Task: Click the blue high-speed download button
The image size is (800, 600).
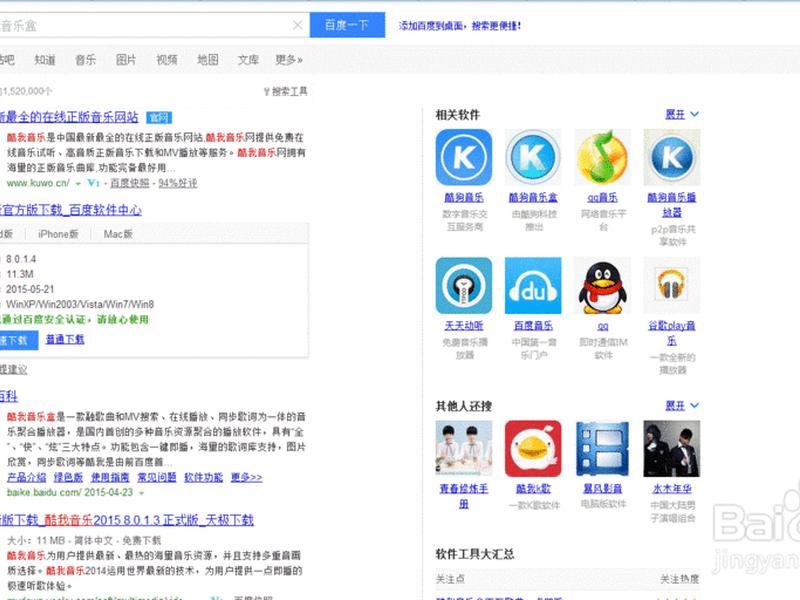Action: 17,340
